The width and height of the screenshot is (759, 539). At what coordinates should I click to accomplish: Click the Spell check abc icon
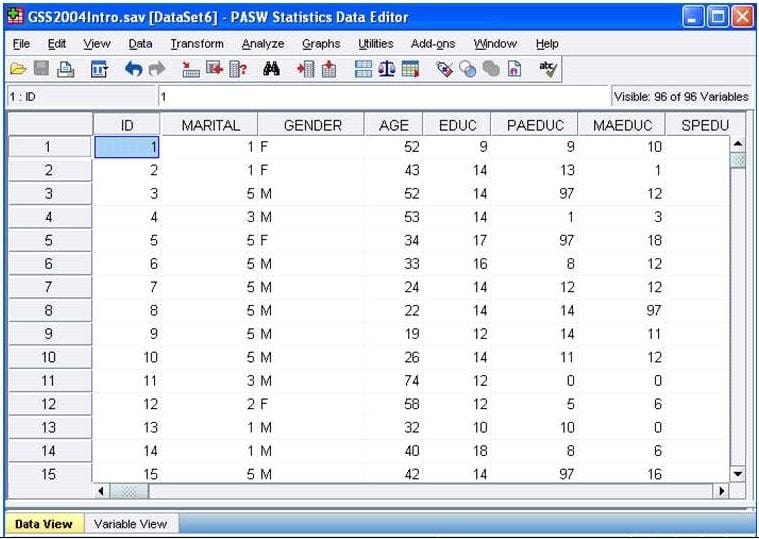click(548, 69)
